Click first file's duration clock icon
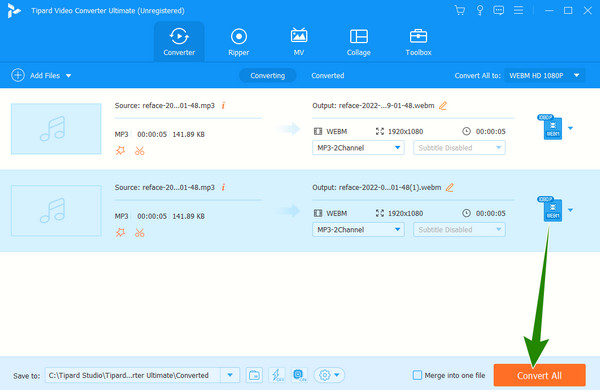The height and width of the screenshot is (390, 600). click(x=466, y=131)
